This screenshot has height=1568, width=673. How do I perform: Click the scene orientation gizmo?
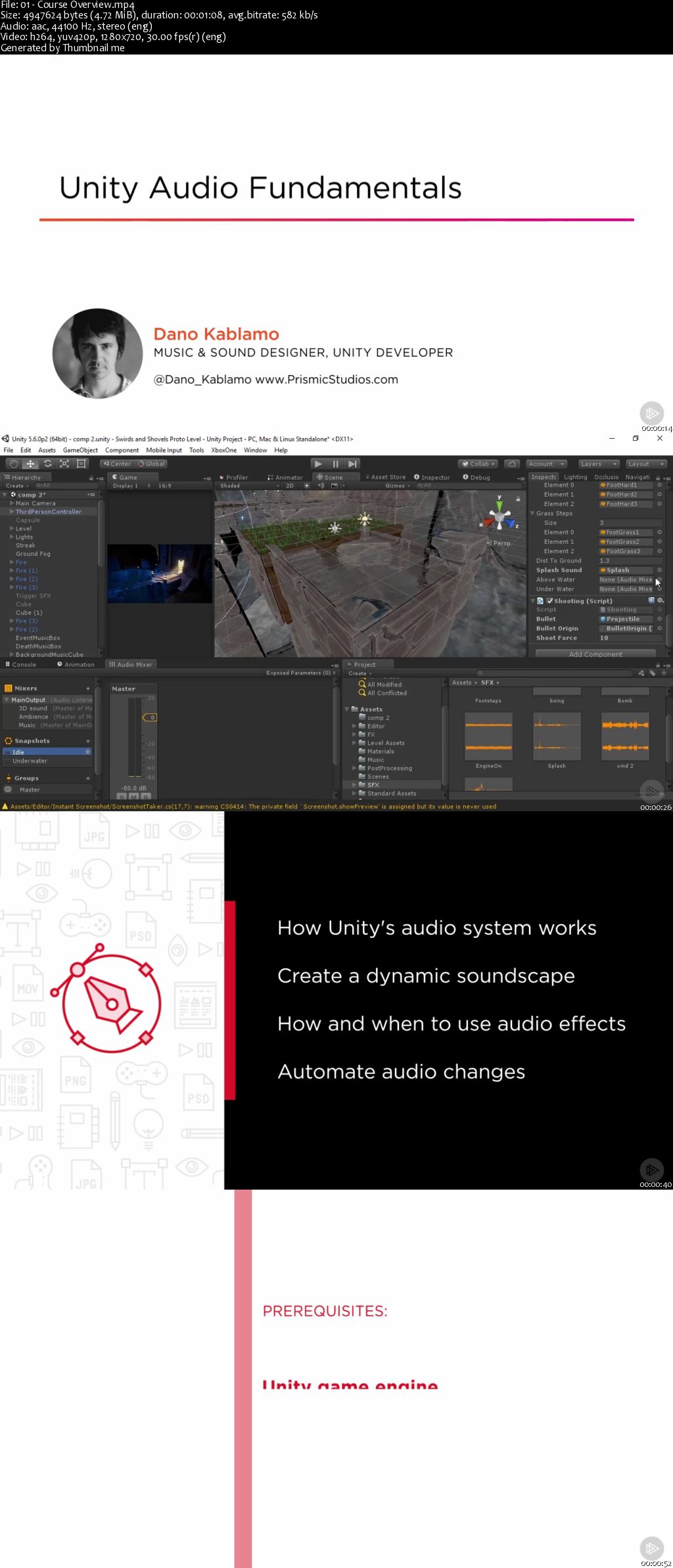(x=499, y=515)
